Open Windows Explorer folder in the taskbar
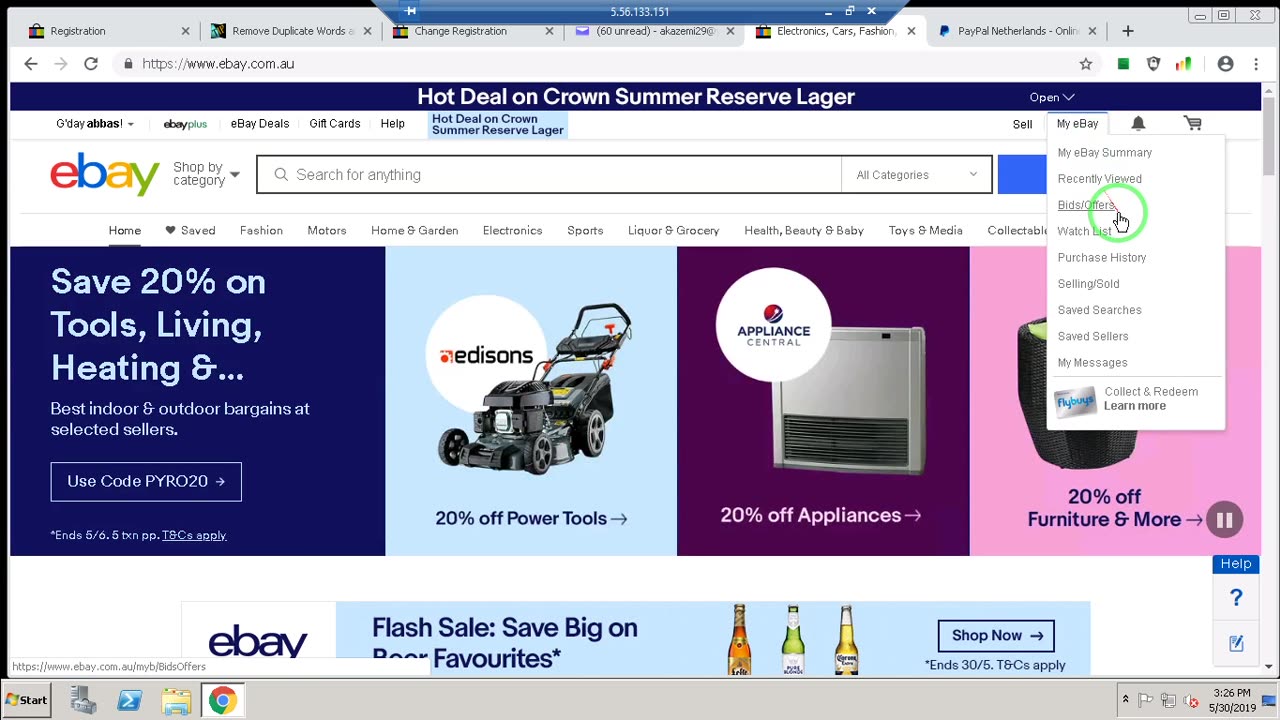The width and height of the screenshot is (1280, 720). (x=176, y=700)
